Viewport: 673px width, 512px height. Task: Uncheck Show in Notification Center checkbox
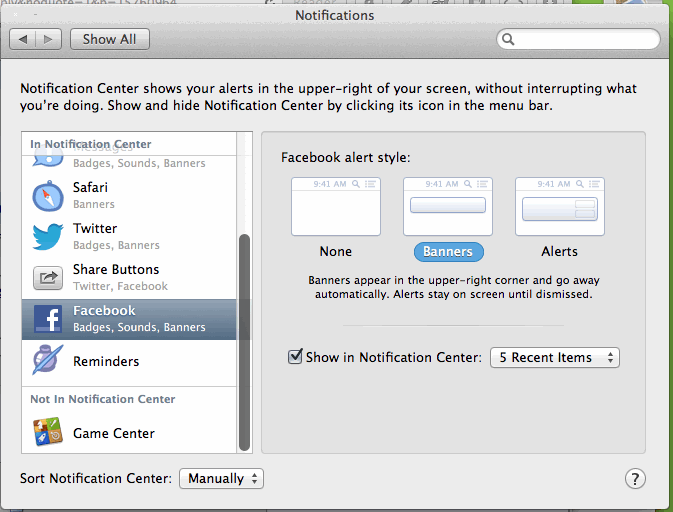[295, 356]
